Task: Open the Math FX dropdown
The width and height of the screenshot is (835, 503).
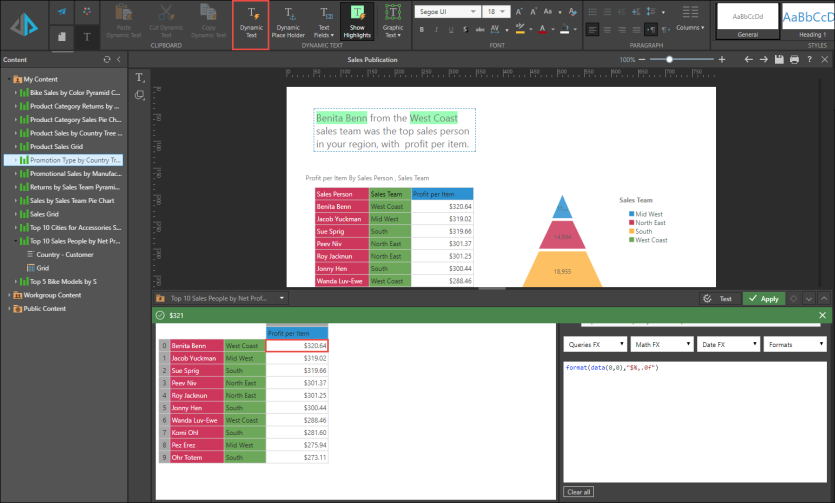Action: click(659, 343)
